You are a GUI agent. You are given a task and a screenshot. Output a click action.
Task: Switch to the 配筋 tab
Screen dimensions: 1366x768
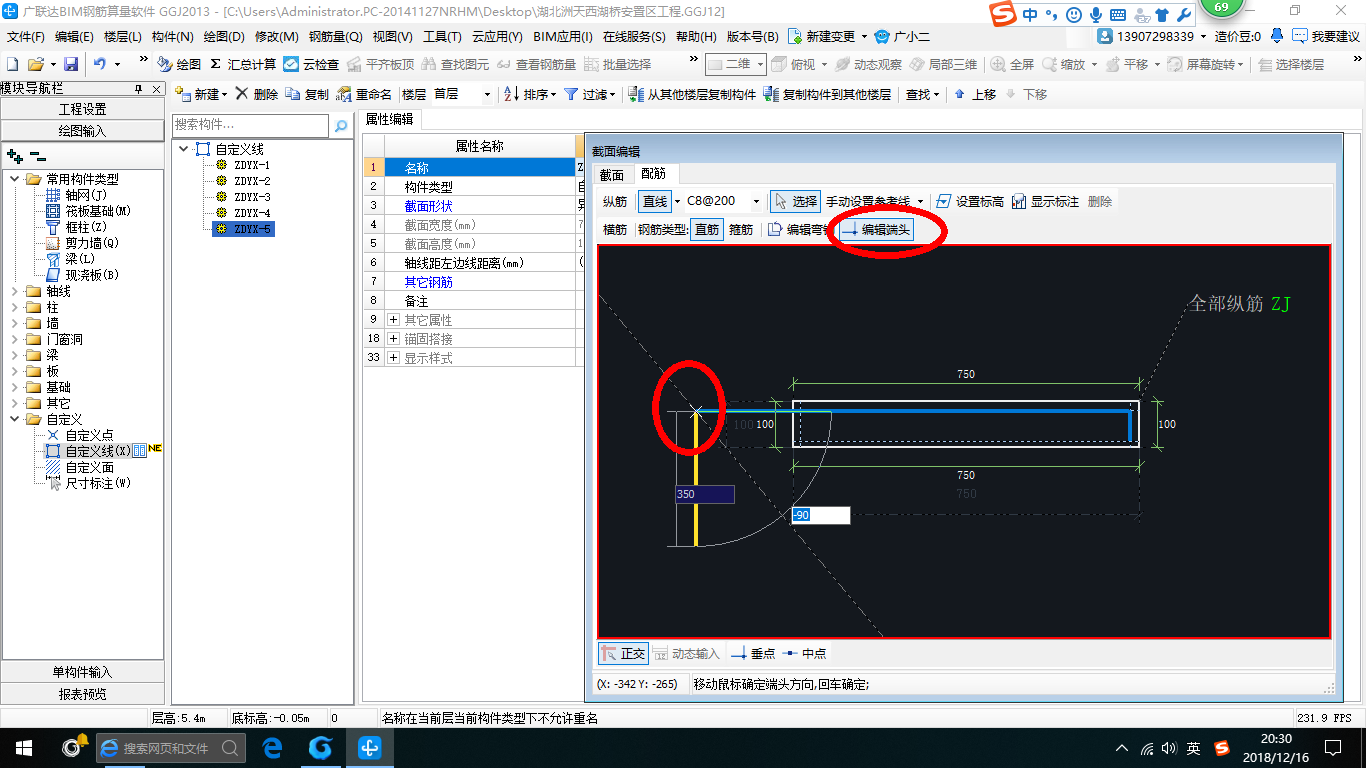click(653, 174)
